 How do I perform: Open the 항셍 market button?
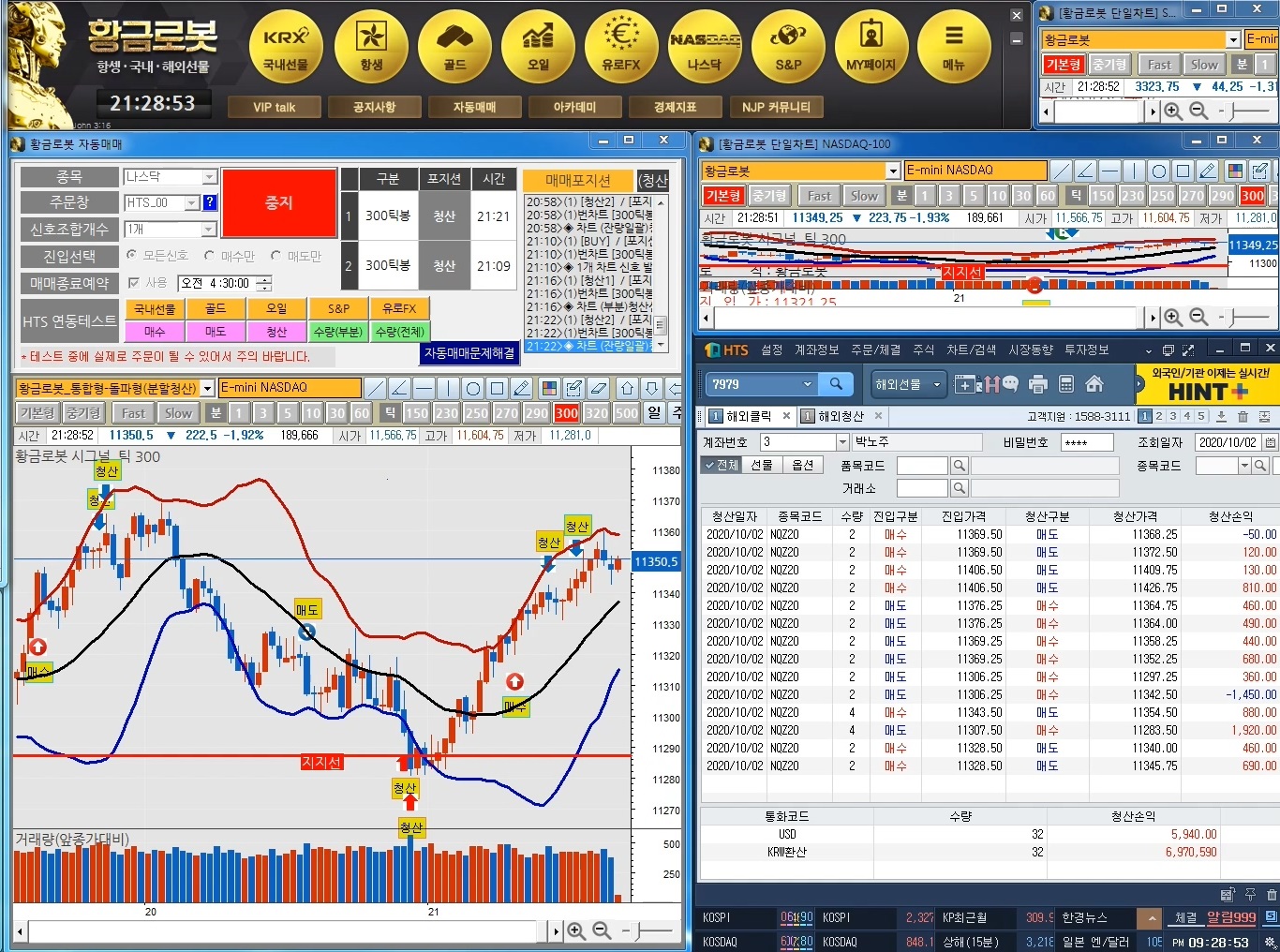[371, 47]
